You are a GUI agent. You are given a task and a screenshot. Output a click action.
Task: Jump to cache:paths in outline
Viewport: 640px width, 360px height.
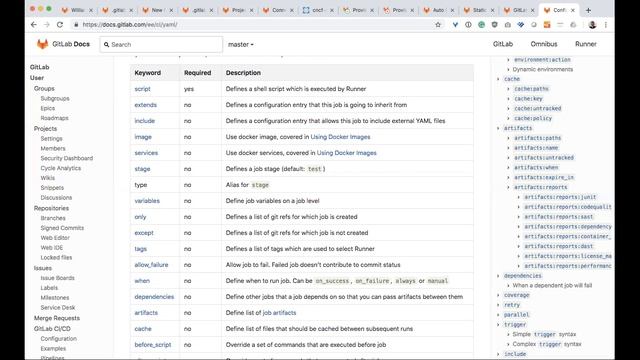coord(531,89)
